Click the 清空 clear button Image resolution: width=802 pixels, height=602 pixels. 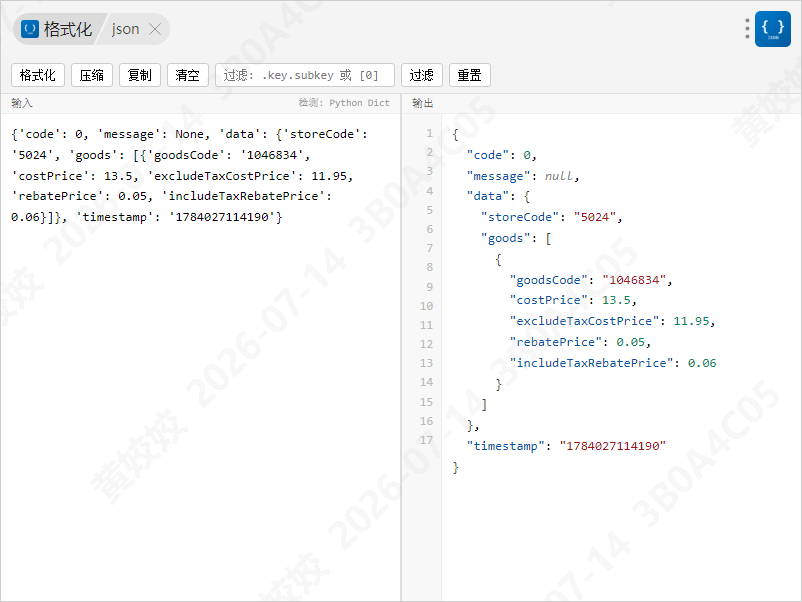pyautogui.click(x=188, y=75)
